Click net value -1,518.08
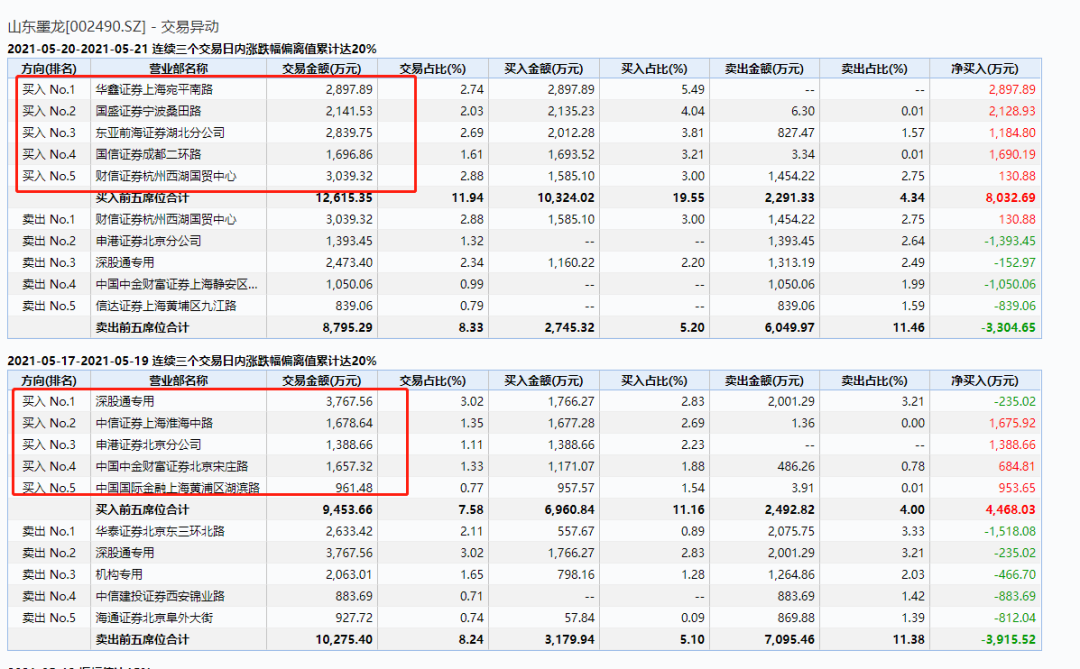The image size is (1080, 669). pyautogui.click(x=1010, y=531)
